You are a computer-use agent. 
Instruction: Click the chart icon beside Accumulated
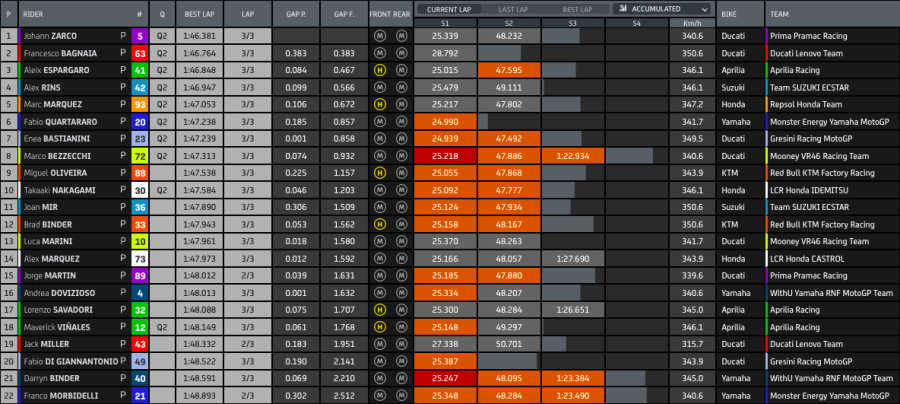click(x=623, y=9)
